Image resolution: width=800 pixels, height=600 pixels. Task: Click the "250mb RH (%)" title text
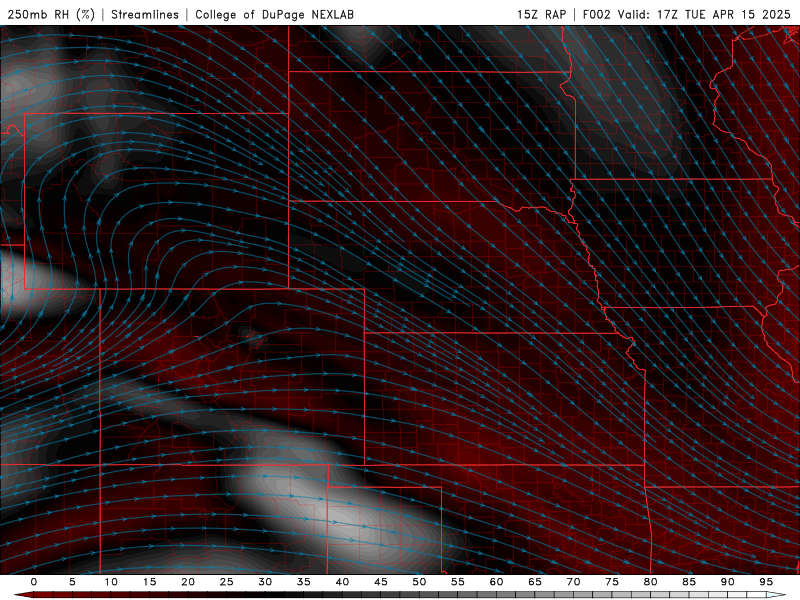pyautogui.click(x=52, y=14)
